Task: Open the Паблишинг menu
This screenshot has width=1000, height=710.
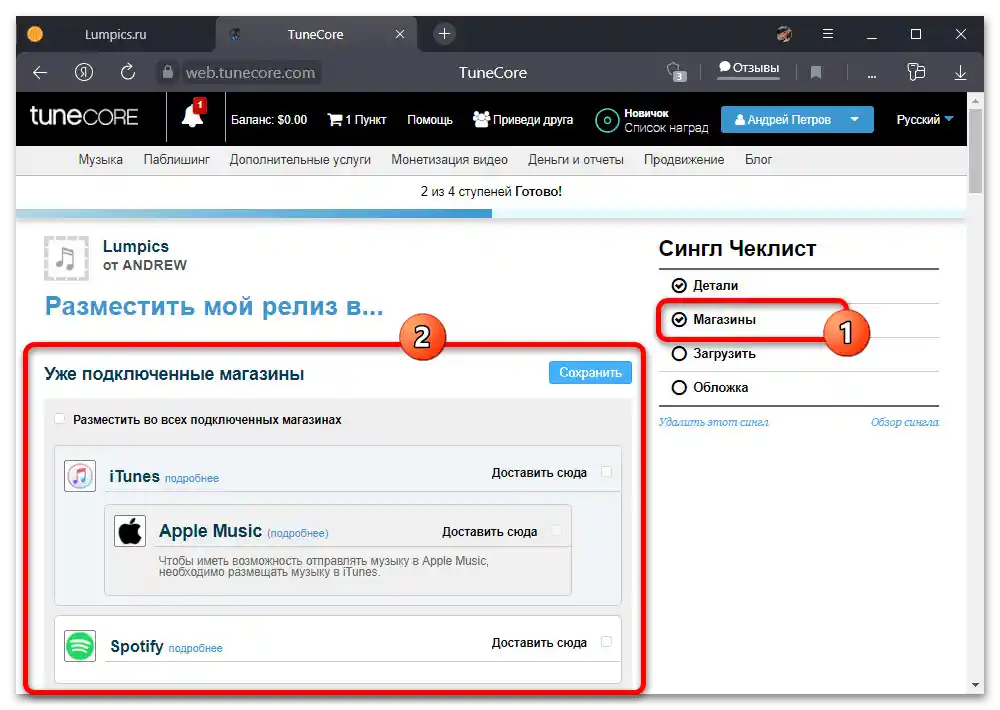Action: [177, 159]
